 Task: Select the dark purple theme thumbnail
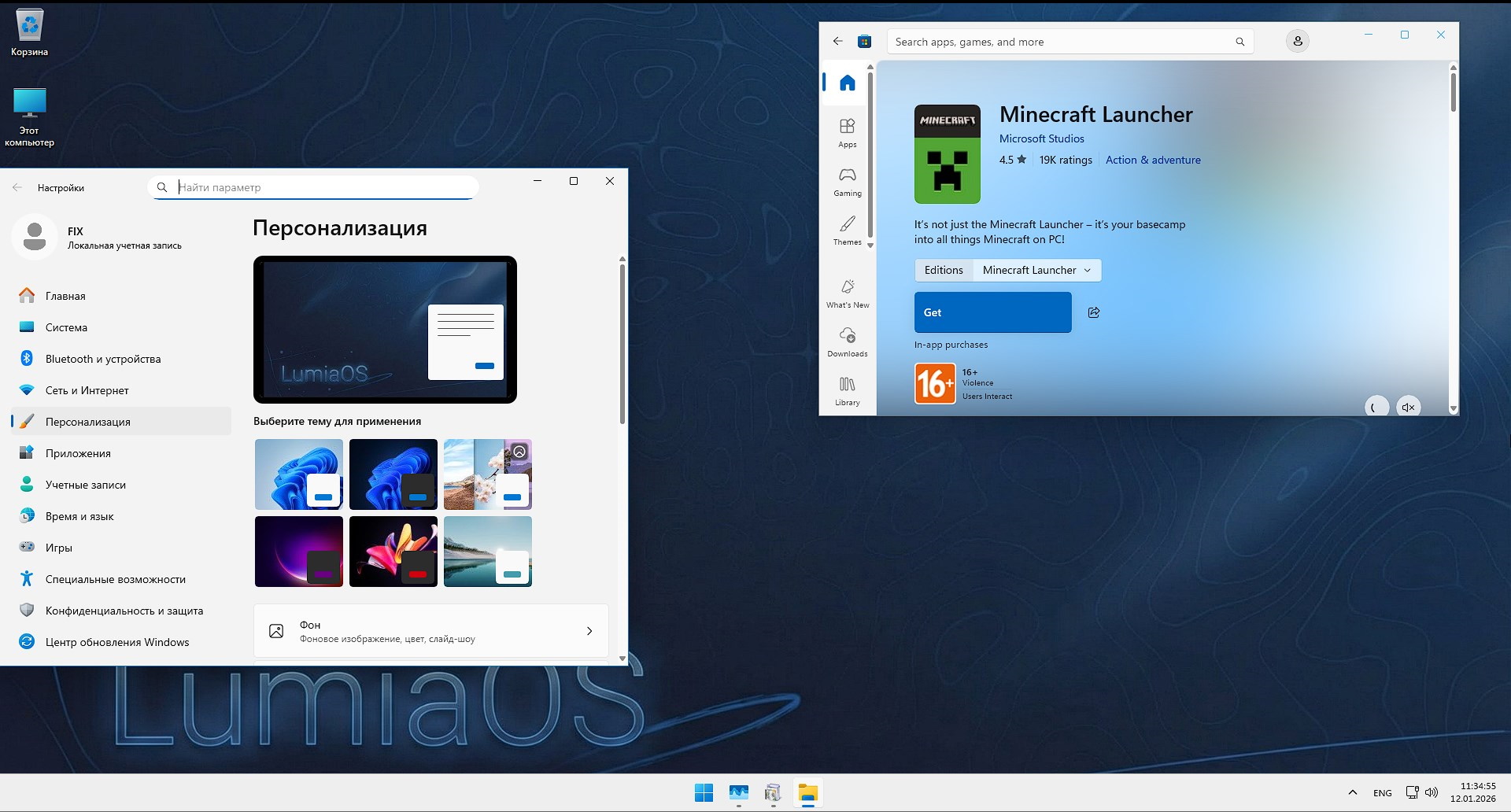(298, 551)
